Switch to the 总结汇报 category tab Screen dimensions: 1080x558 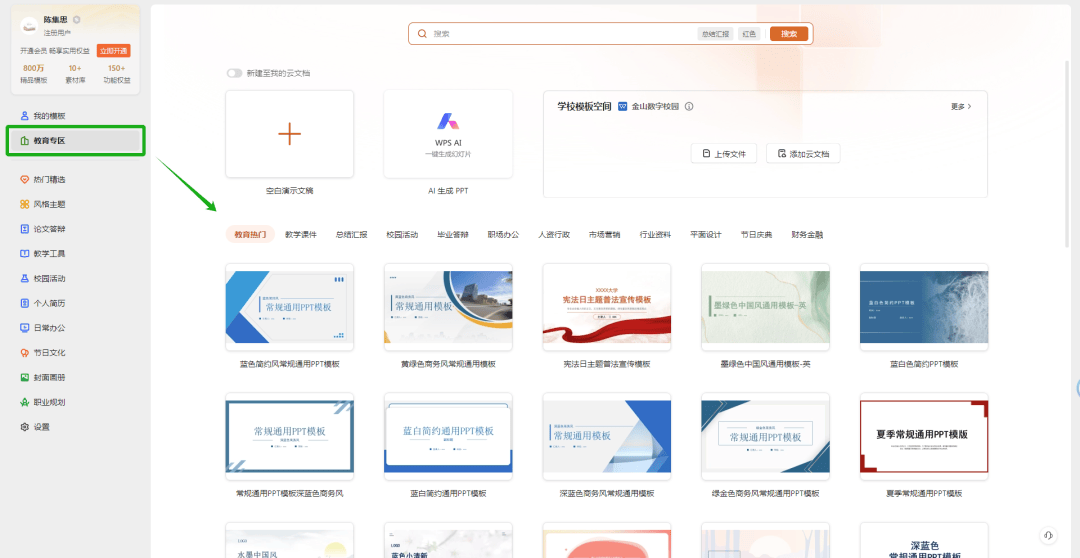pos(351,234)
